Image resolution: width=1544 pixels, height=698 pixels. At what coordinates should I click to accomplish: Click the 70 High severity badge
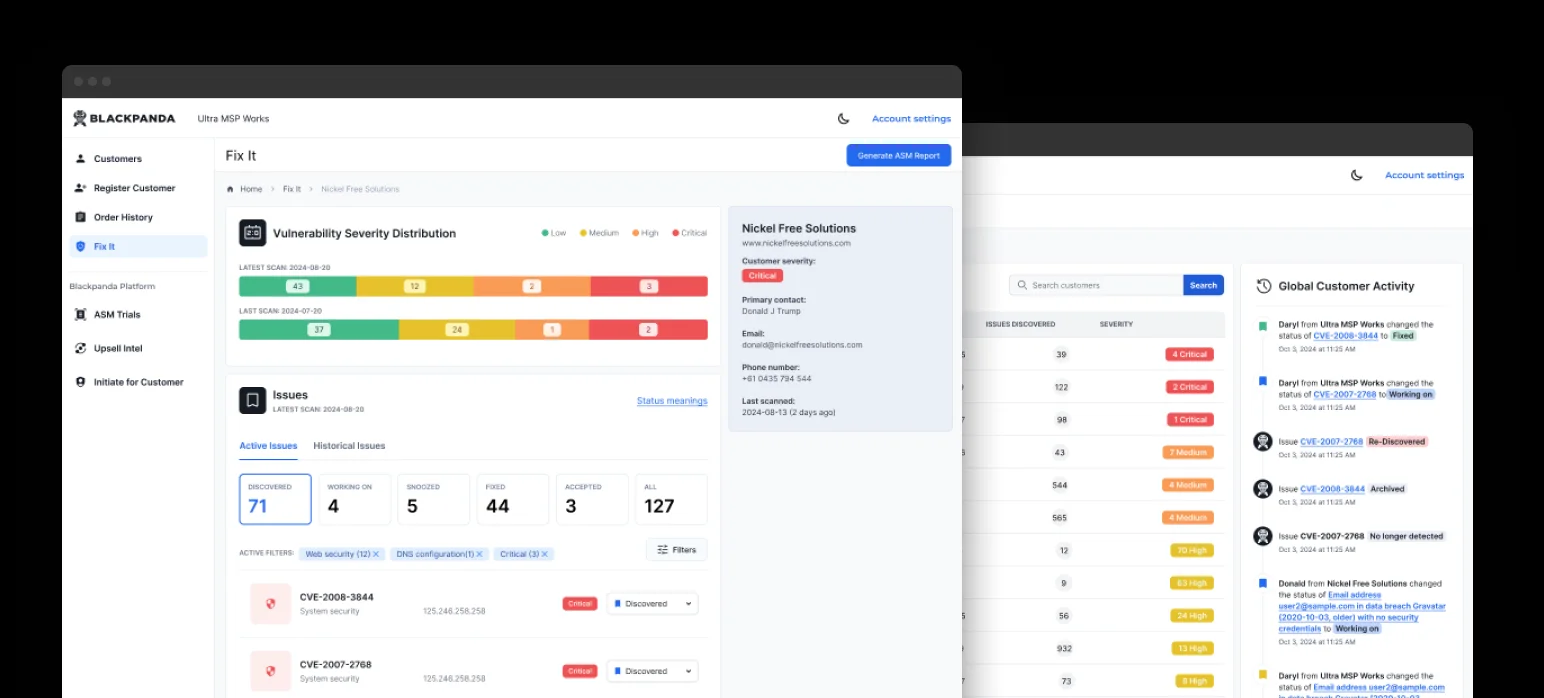[1191, 550]
